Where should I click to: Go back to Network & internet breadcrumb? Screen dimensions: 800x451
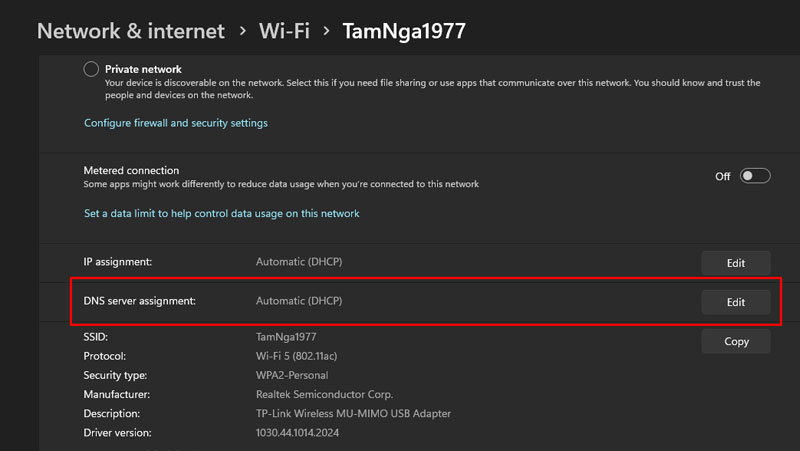[x=131, y=31]
